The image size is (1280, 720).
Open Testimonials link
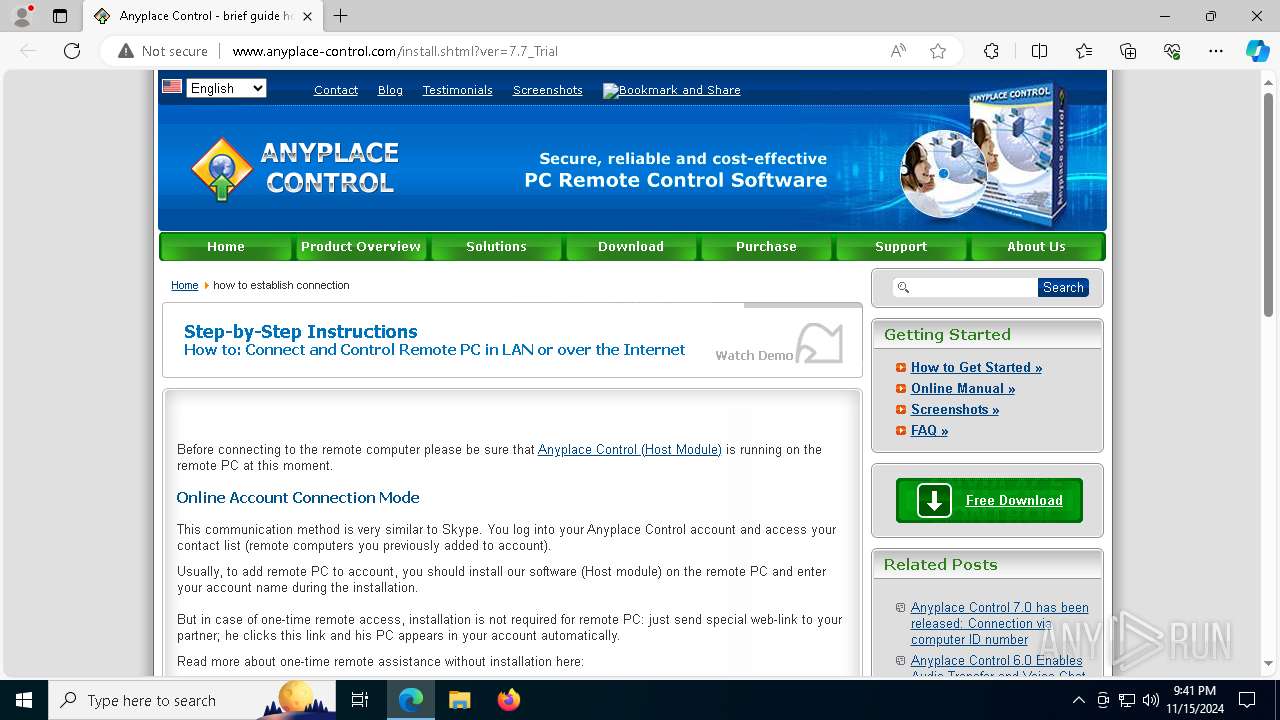pos(458,90)
